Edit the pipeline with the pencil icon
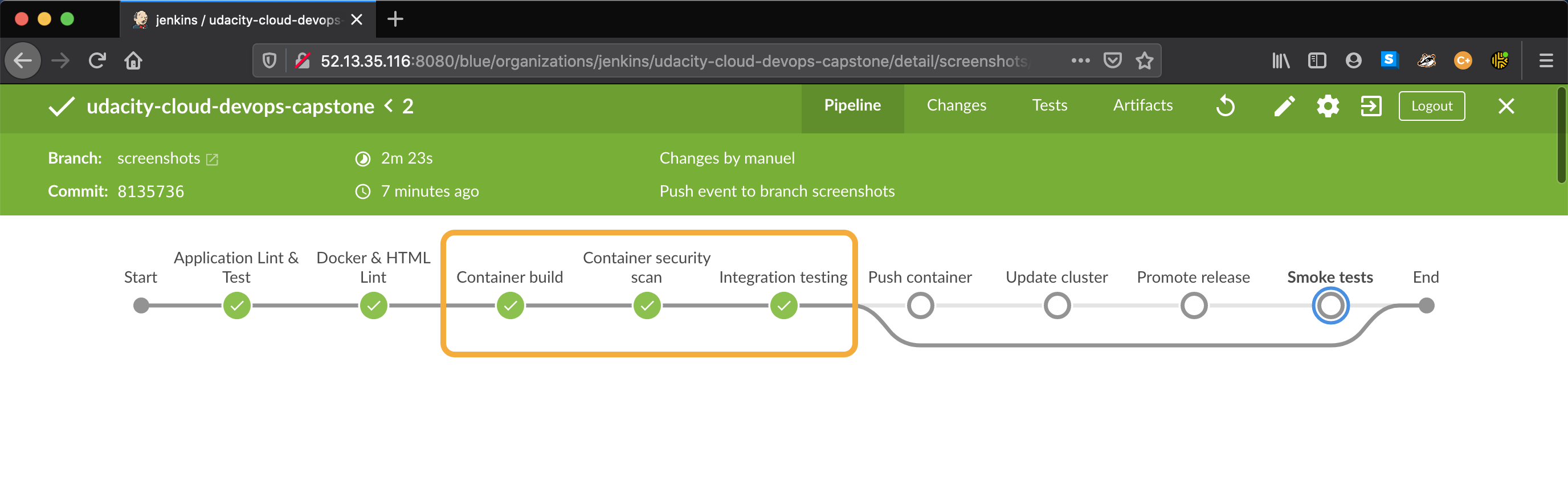 point(1284,106)
